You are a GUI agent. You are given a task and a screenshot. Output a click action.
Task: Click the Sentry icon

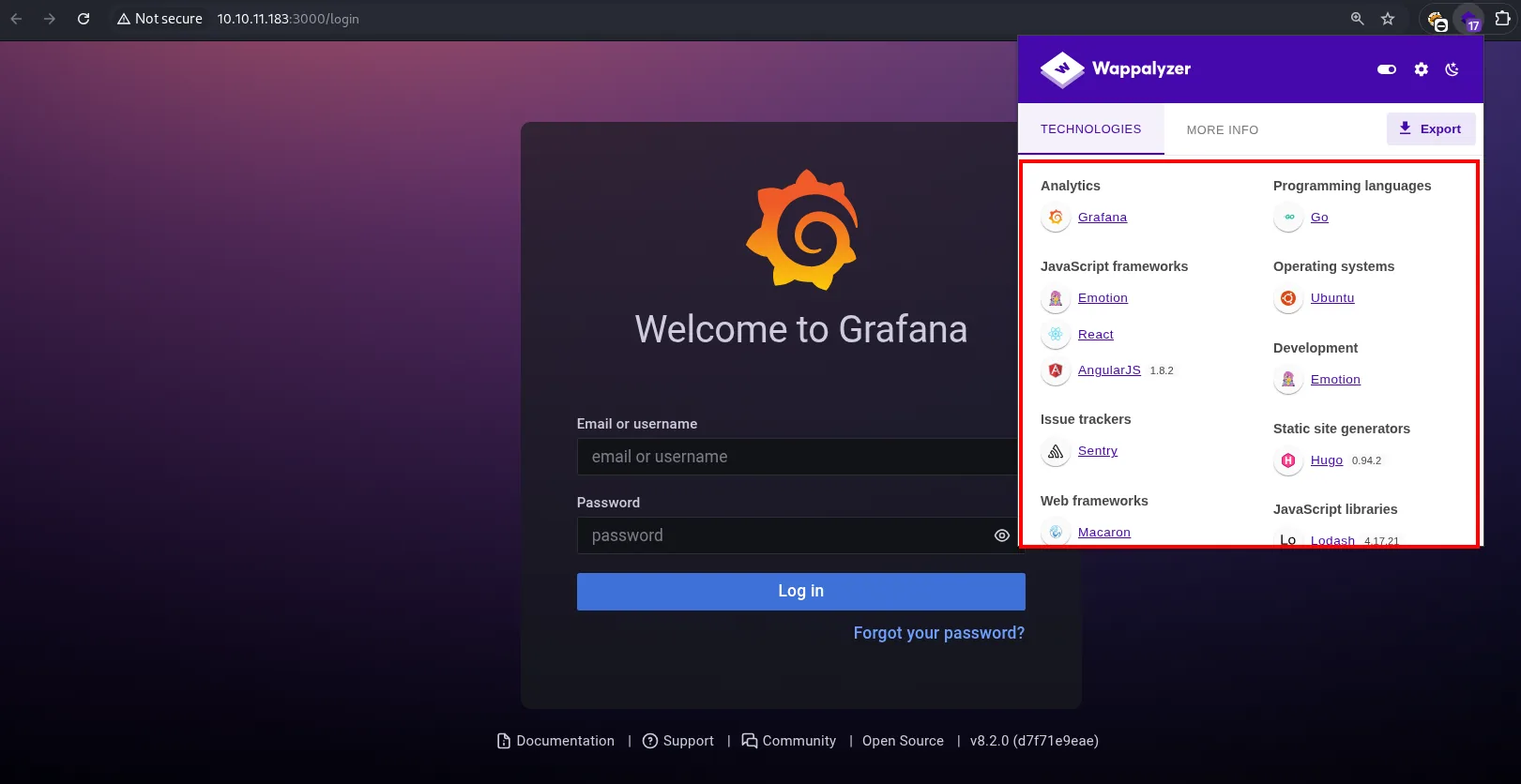pos(1056,452)
